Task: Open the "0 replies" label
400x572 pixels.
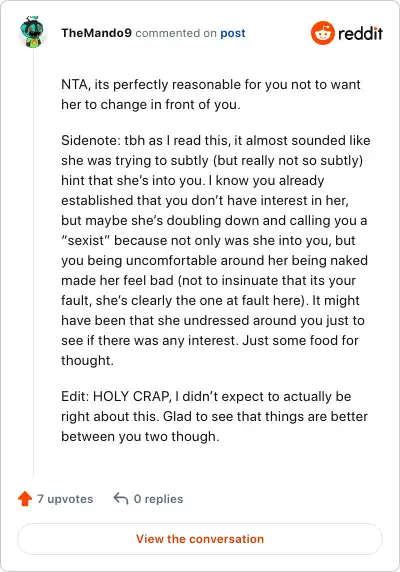Action: point(158,499)
